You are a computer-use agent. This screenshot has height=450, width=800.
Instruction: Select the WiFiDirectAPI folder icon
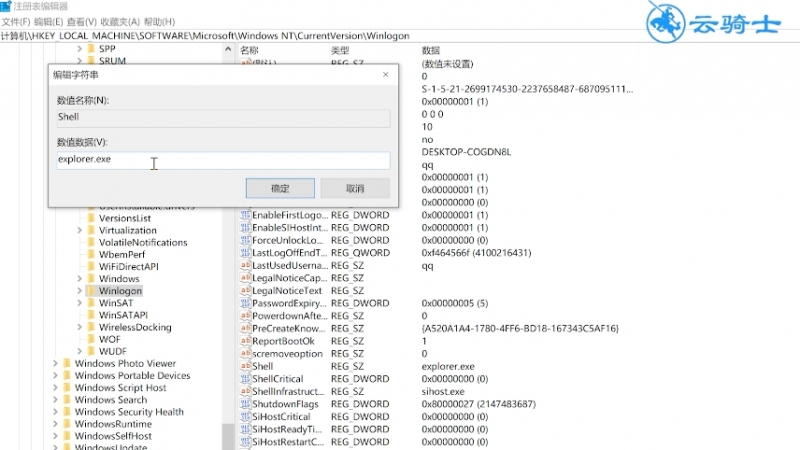coord(91,266)
